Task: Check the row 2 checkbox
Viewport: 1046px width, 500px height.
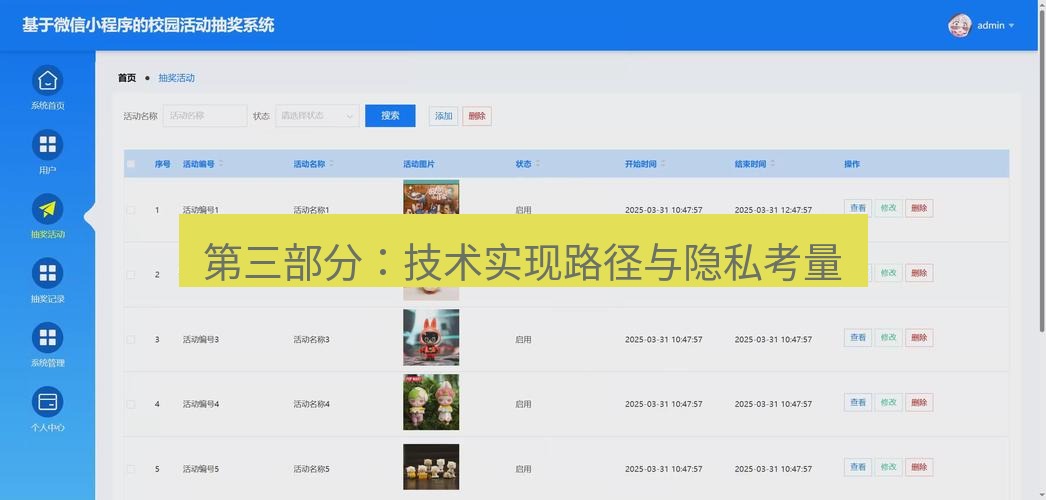Action: [131, 275]
